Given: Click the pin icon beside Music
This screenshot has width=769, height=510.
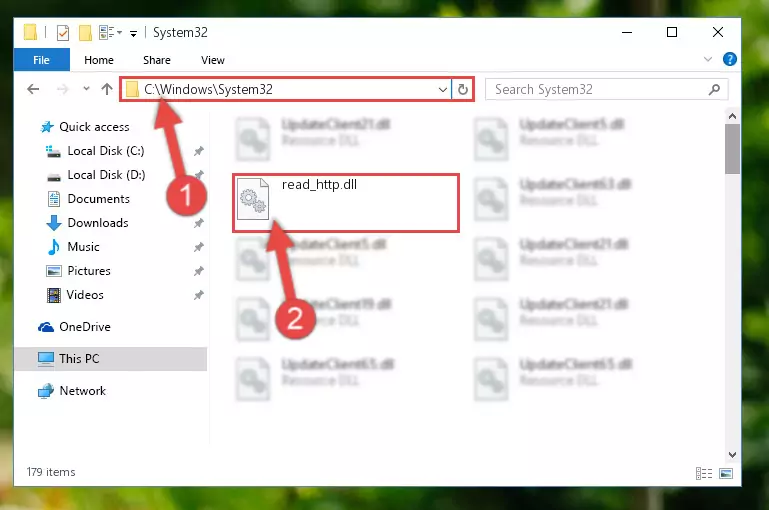Looking at the screenshot, I should click(x=198, y=247).
